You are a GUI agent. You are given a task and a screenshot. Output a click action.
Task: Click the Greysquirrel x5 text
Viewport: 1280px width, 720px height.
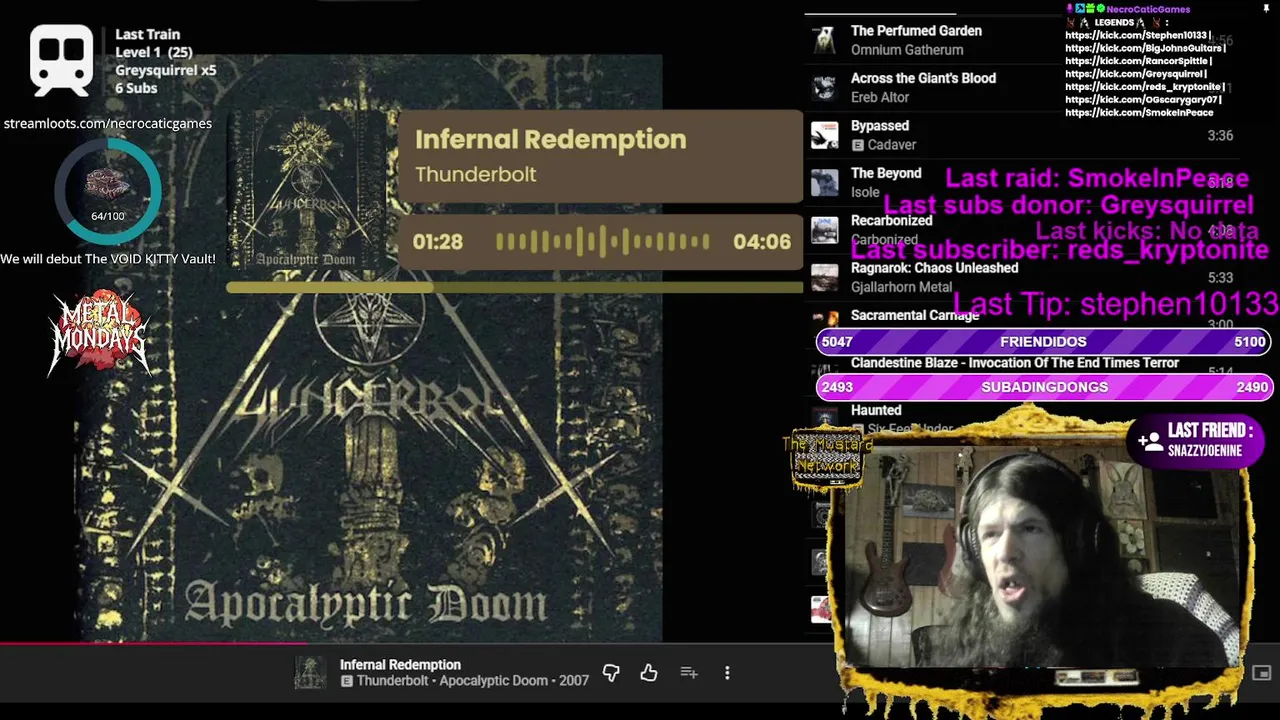coord(165,70)
